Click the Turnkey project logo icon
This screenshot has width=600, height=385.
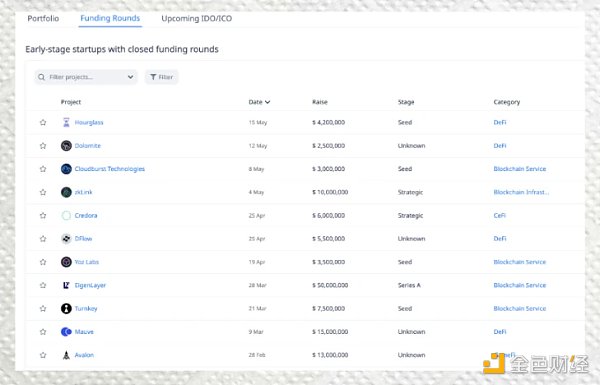pyautogui.click(x=66, y=308)
